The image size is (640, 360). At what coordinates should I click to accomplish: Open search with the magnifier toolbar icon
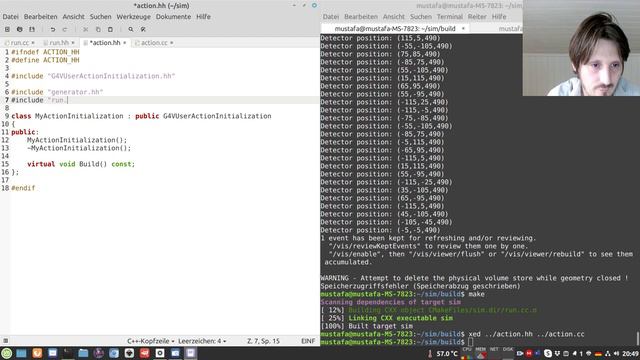click(131, 29)
